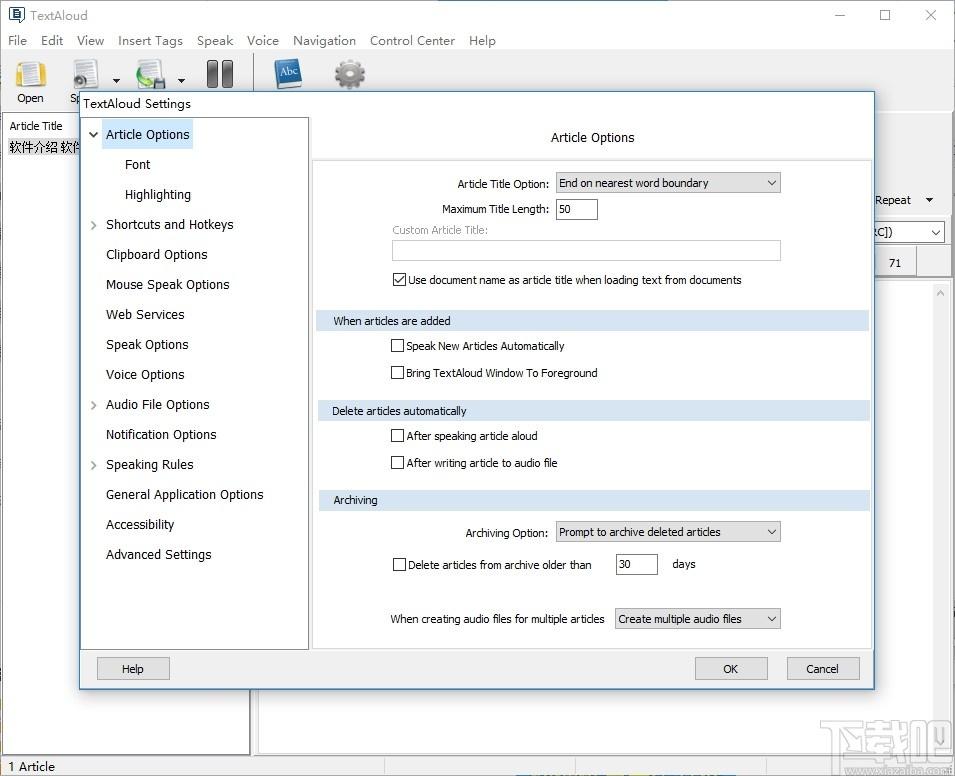Expand the Speaking Rules node

pyautogui.click(x=93, y=465)
